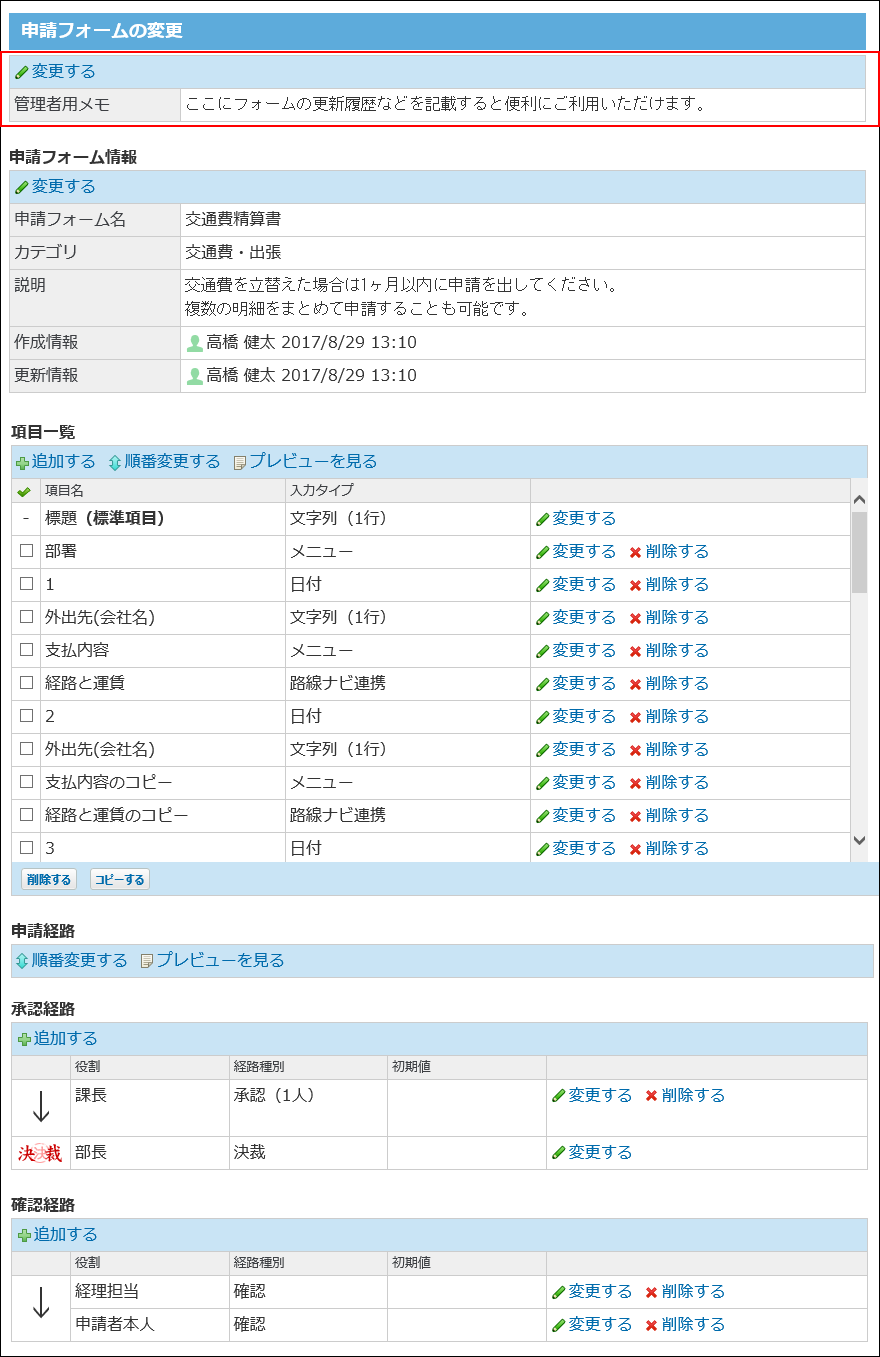Check the 経路と運賃 checkbox
The width and height of the screenshot is (880, 1357).
pyautogui.click(x=26, y=683)
